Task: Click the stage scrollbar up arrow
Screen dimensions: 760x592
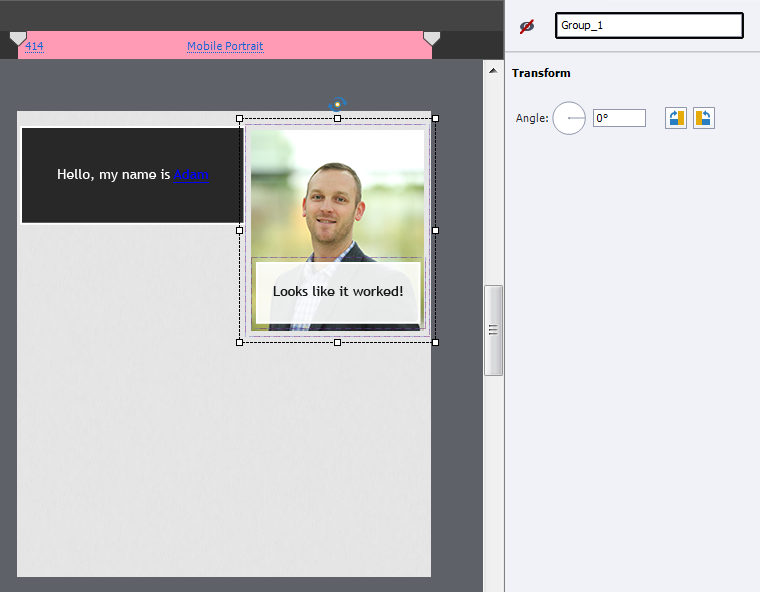Action: [493, 70]
